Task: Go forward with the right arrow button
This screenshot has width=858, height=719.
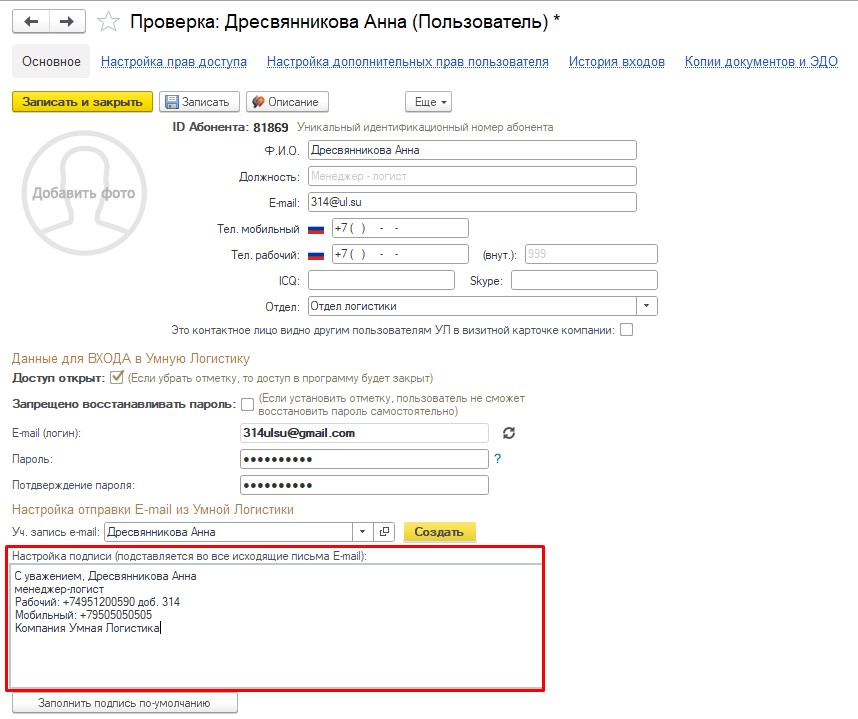Action: click(x=67, y=22)
